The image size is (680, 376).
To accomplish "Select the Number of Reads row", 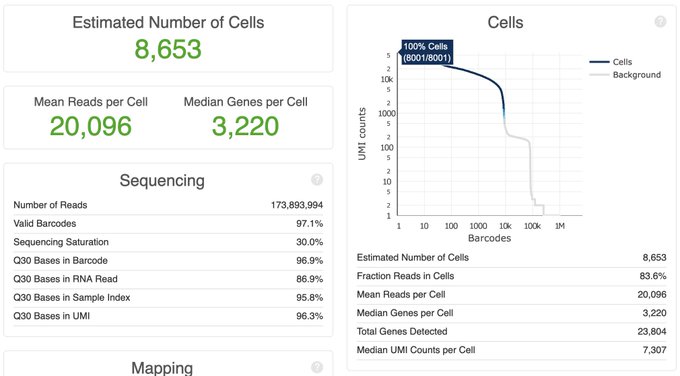I will [x=168, y=205].
